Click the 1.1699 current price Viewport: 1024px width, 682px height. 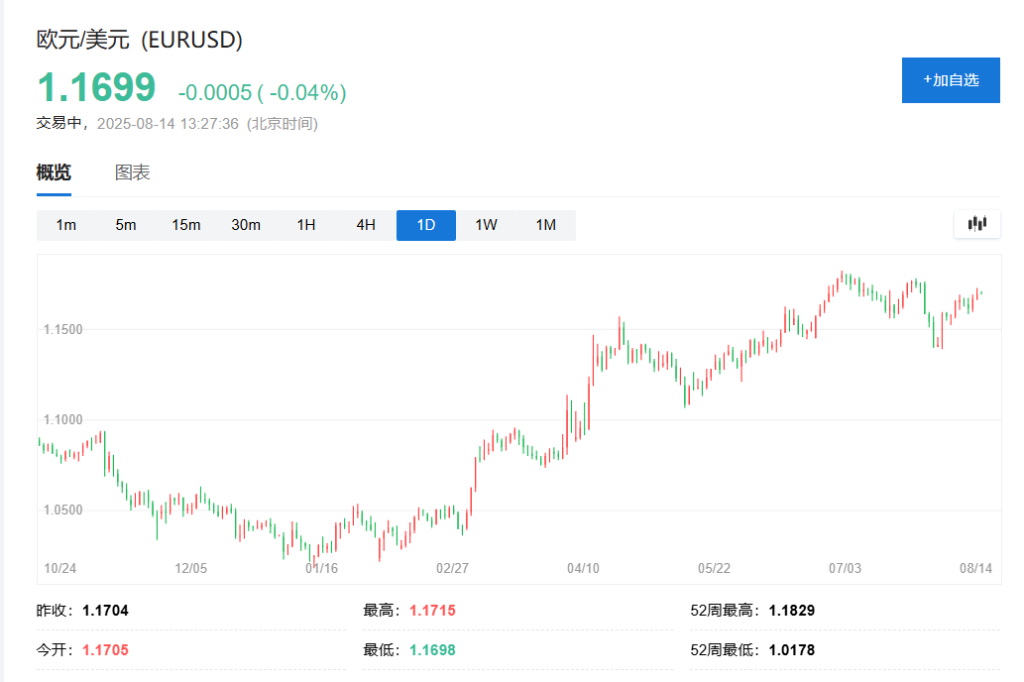point(97,88)
